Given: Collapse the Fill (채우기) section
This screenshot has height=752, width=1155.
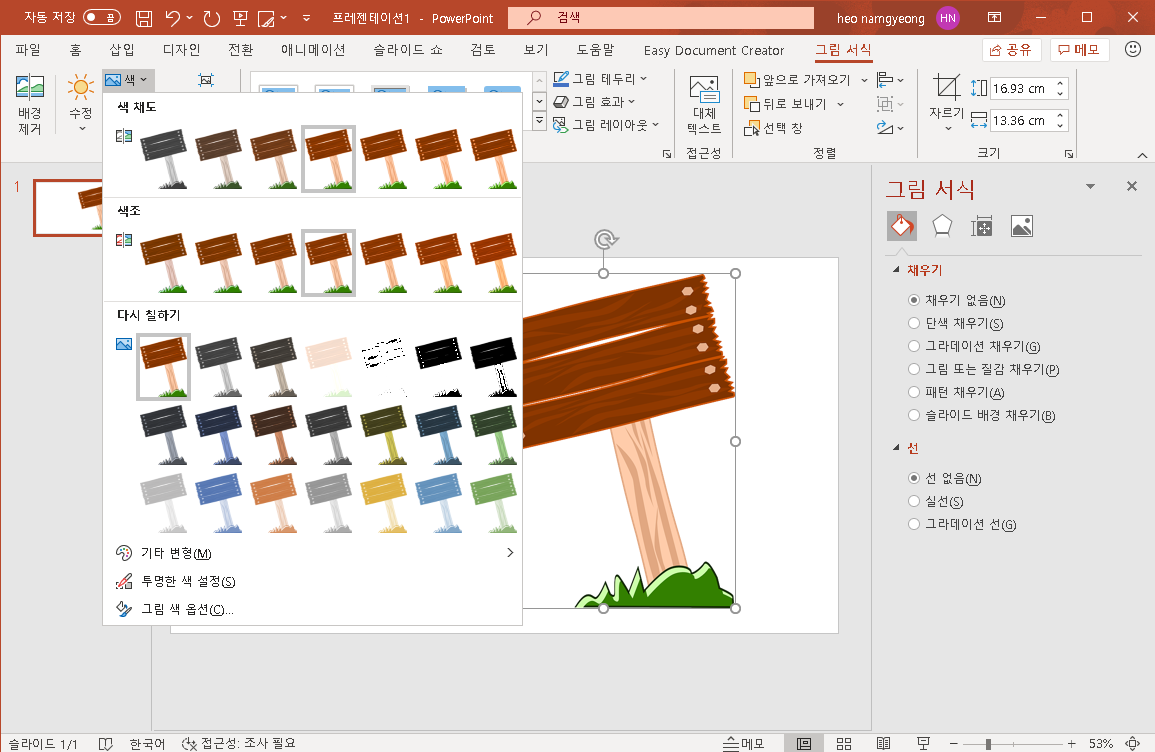Looking at the screenshot, I should coord(896,270).
